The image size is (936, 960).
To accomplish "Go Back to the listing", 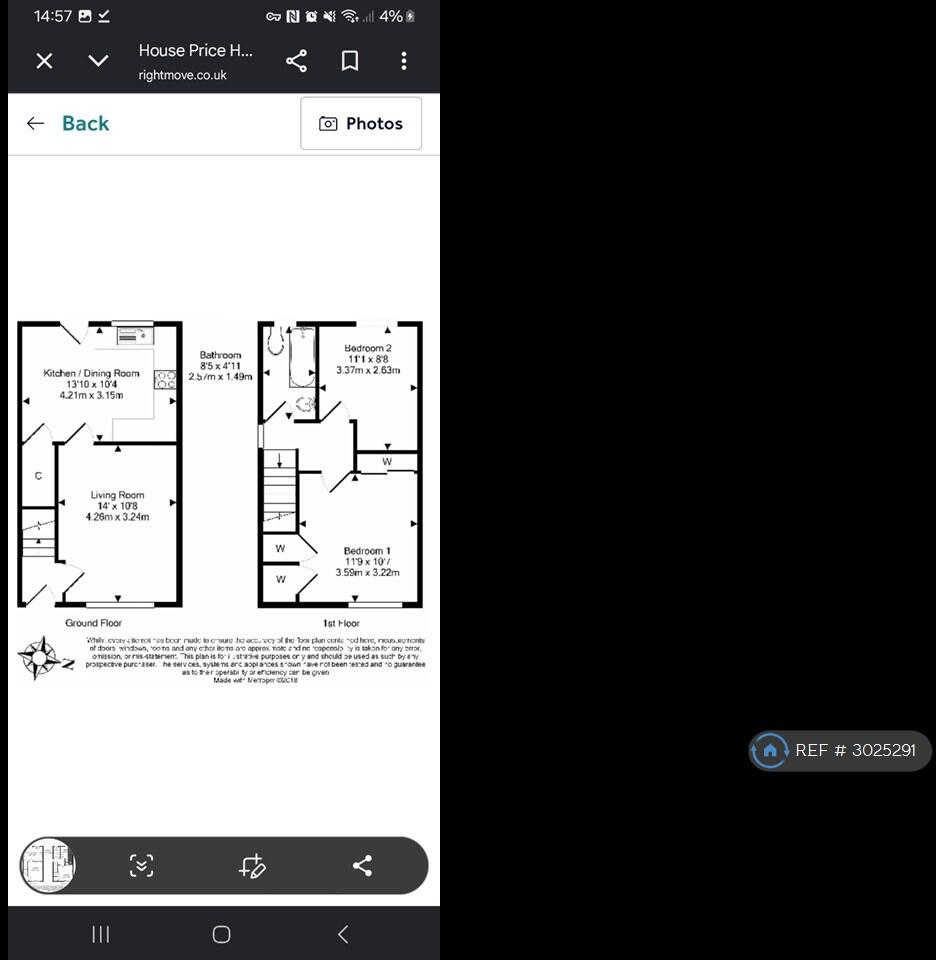I will coord(85,123).
